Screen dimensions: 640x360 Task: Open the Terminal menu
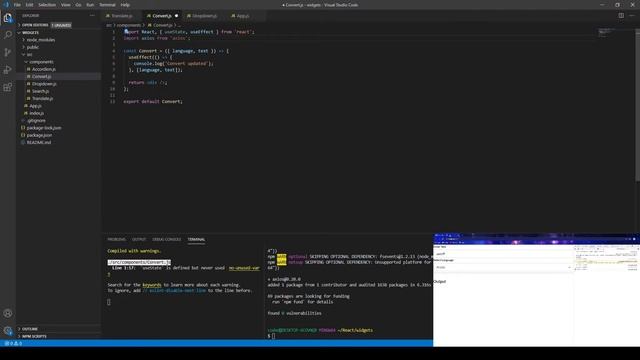click(x=107, y=5)
